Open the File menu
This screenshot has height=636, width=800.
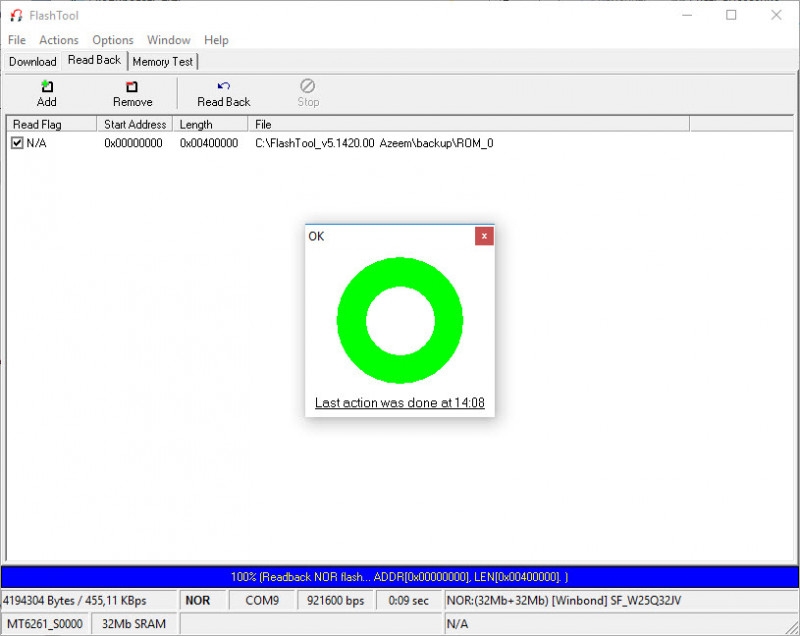coord(17,40)
